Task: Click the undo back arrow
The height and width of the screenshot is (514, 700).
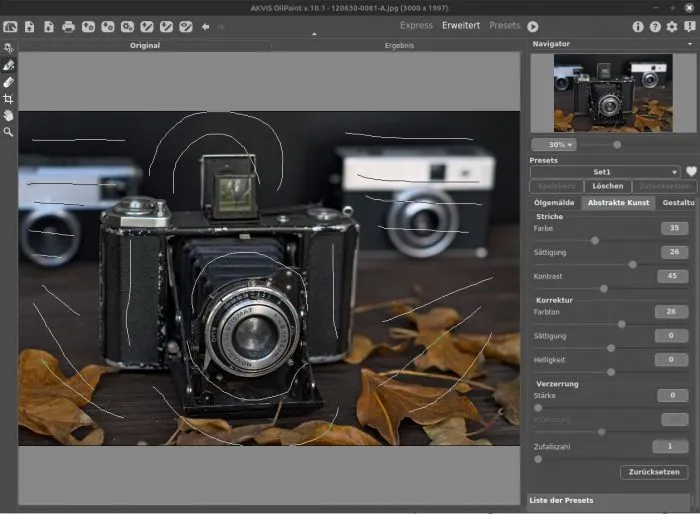Action: pos(205,26)
